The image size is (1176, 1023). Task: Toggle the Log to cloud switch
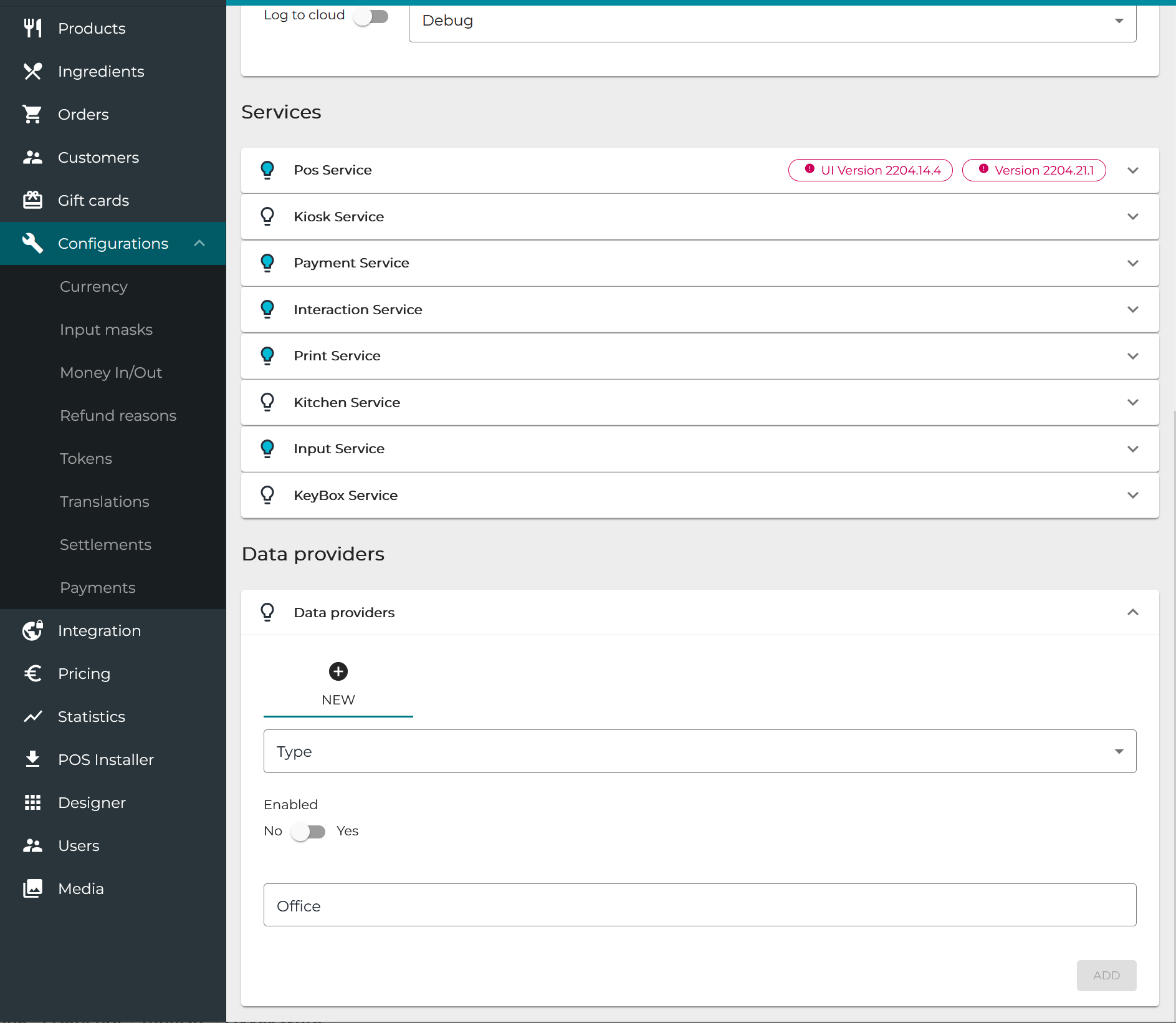371,16
